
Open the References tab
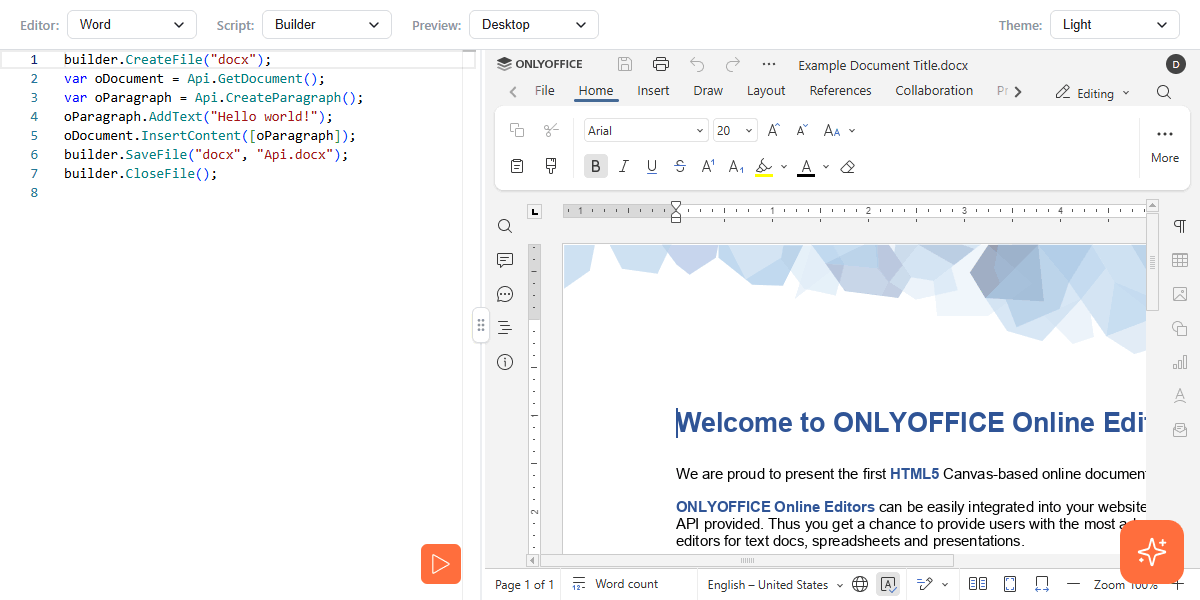840,91
